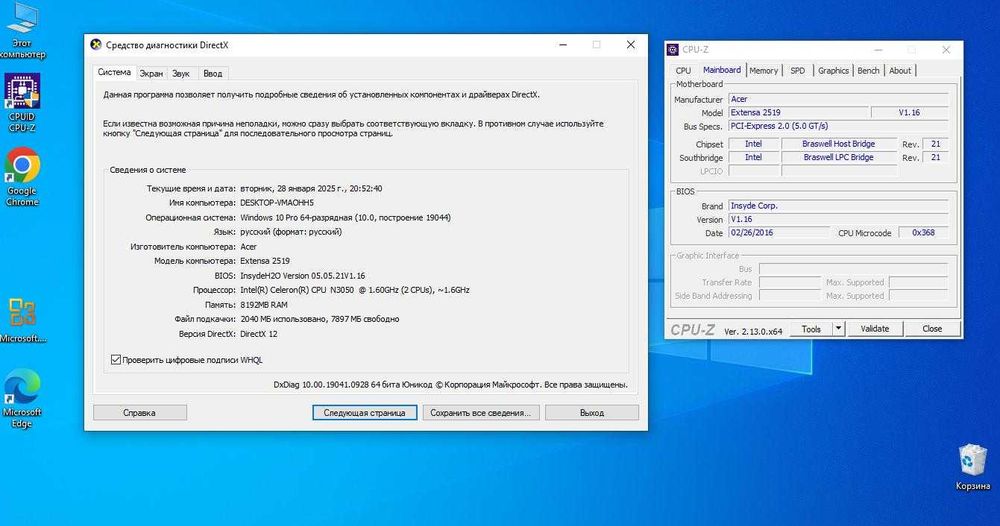The width and height of the screenshot is (1000, 526).
Task: Open the Google Chrome desktop icon
Action: [22, 177]
